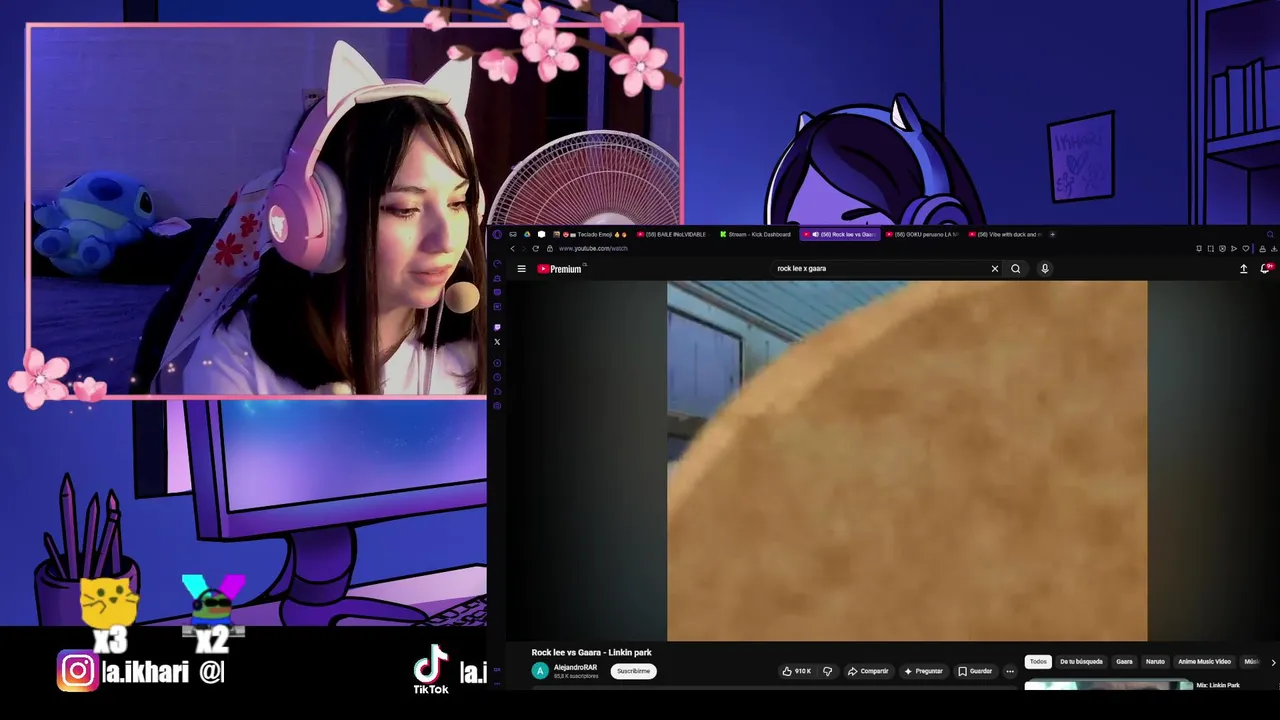1280x720 pixels.
Task: Click the www.youtube.com/watch address bar
Action: 593,248
